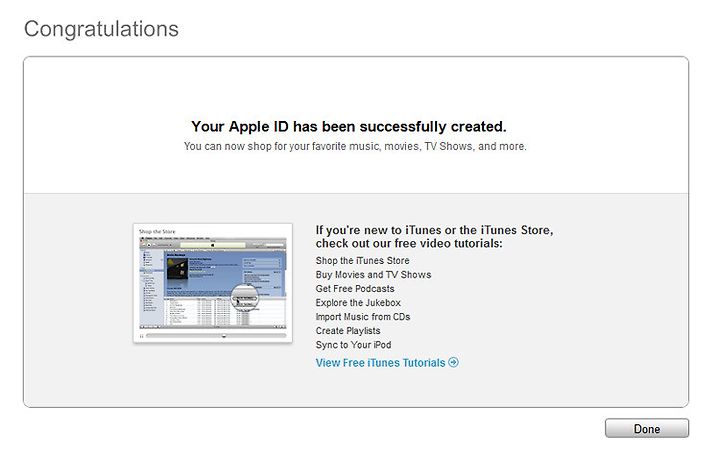Click 'You can now shop for your favorite music' text
The image size is (720, 456).
pyautogui.click(x=355, y=146)
